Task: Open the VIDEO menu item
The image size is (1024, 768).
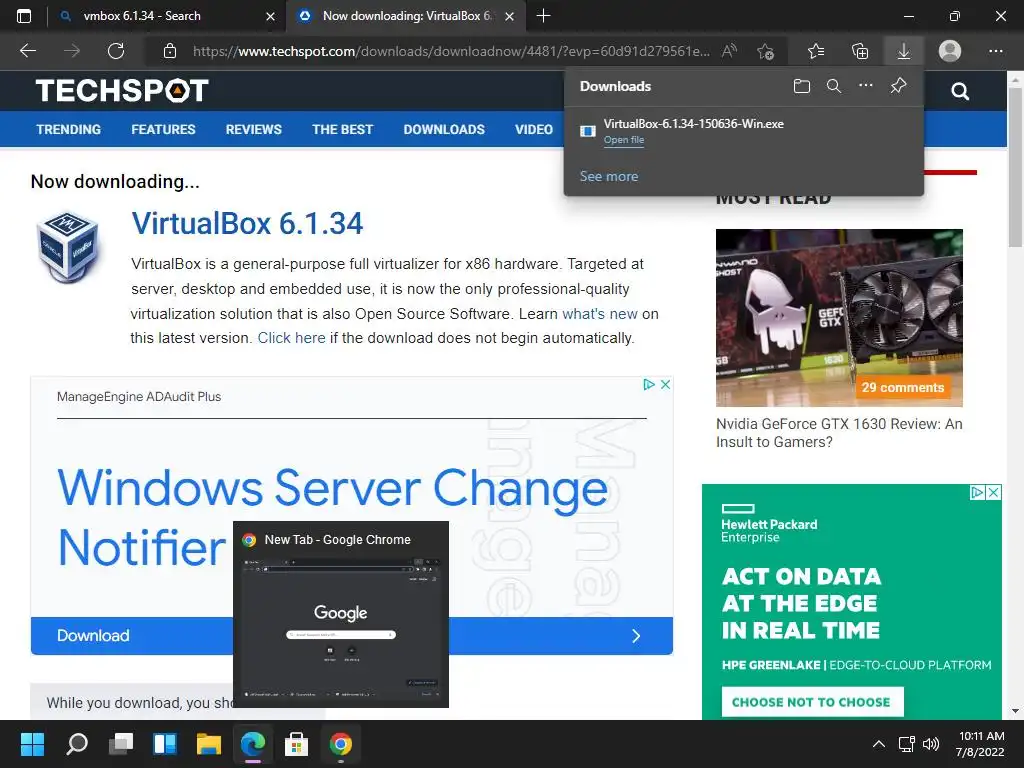Action: tap(534, 129)
